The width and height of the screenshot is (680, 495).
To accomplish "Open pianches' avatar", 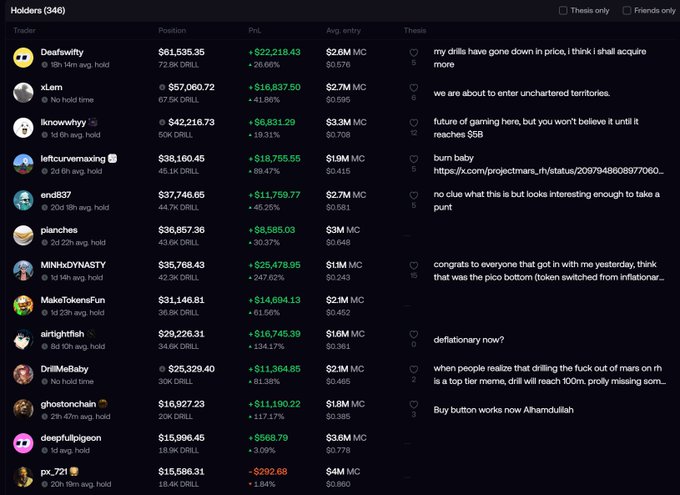I will tap(23, 236).
